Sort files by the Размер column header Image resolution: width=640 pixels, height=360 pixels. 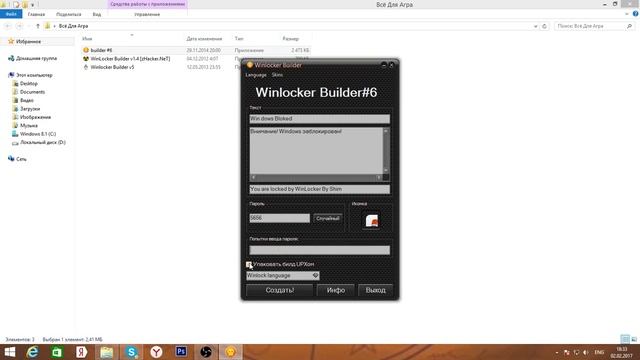pos(291,39)
